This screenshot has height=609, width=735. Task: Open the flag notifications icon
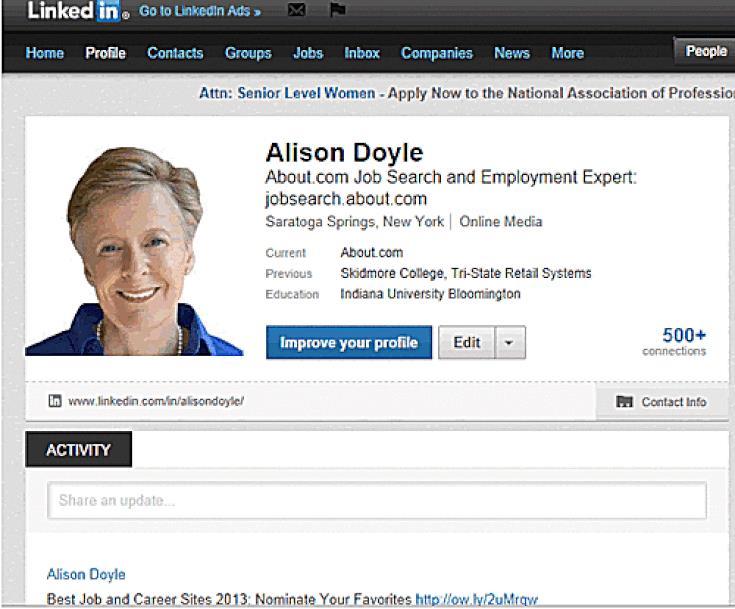338,9
